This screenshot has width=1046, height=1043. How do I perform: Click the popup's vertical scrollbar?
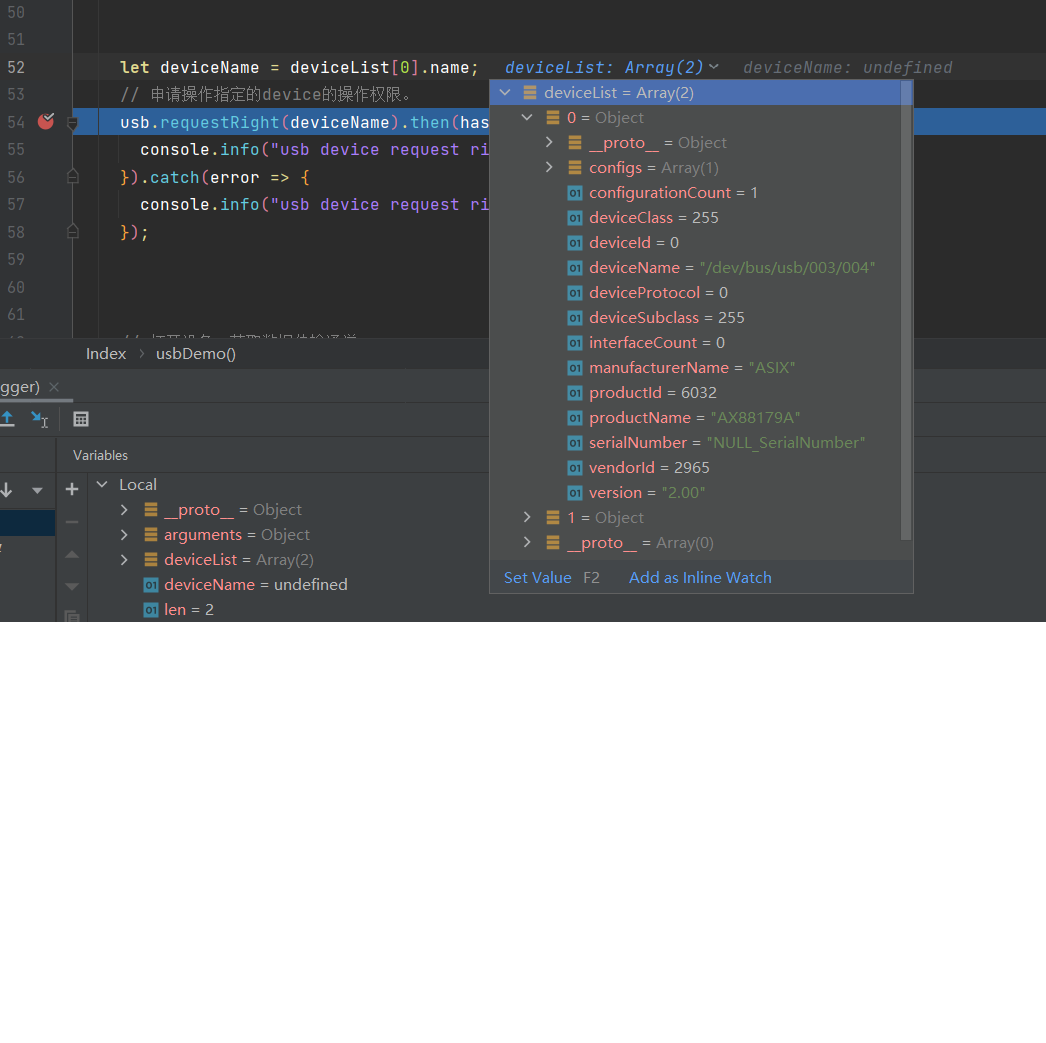(x=906, y=310)
